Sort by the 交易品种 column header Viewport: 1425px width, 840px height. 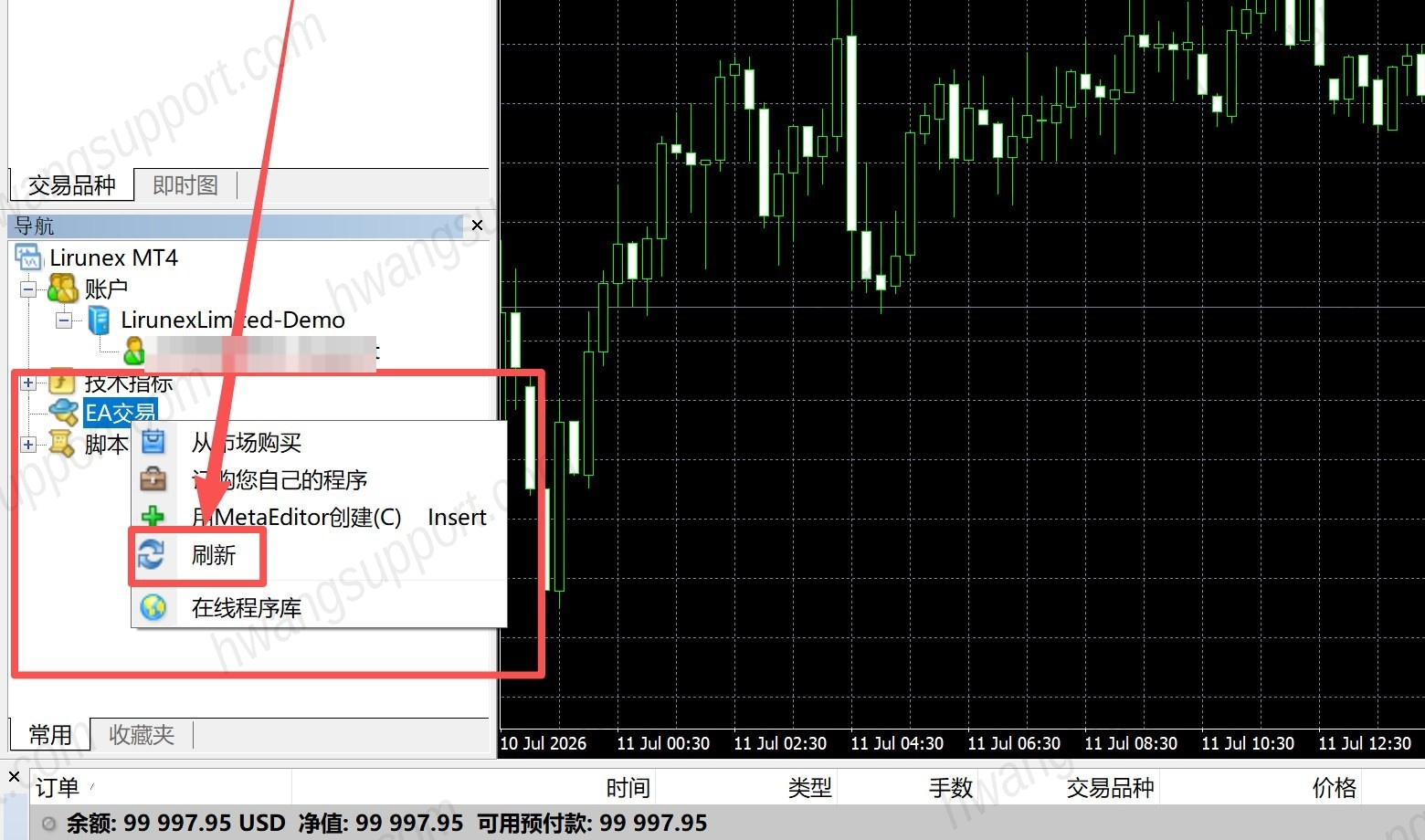click(1069, 787)
